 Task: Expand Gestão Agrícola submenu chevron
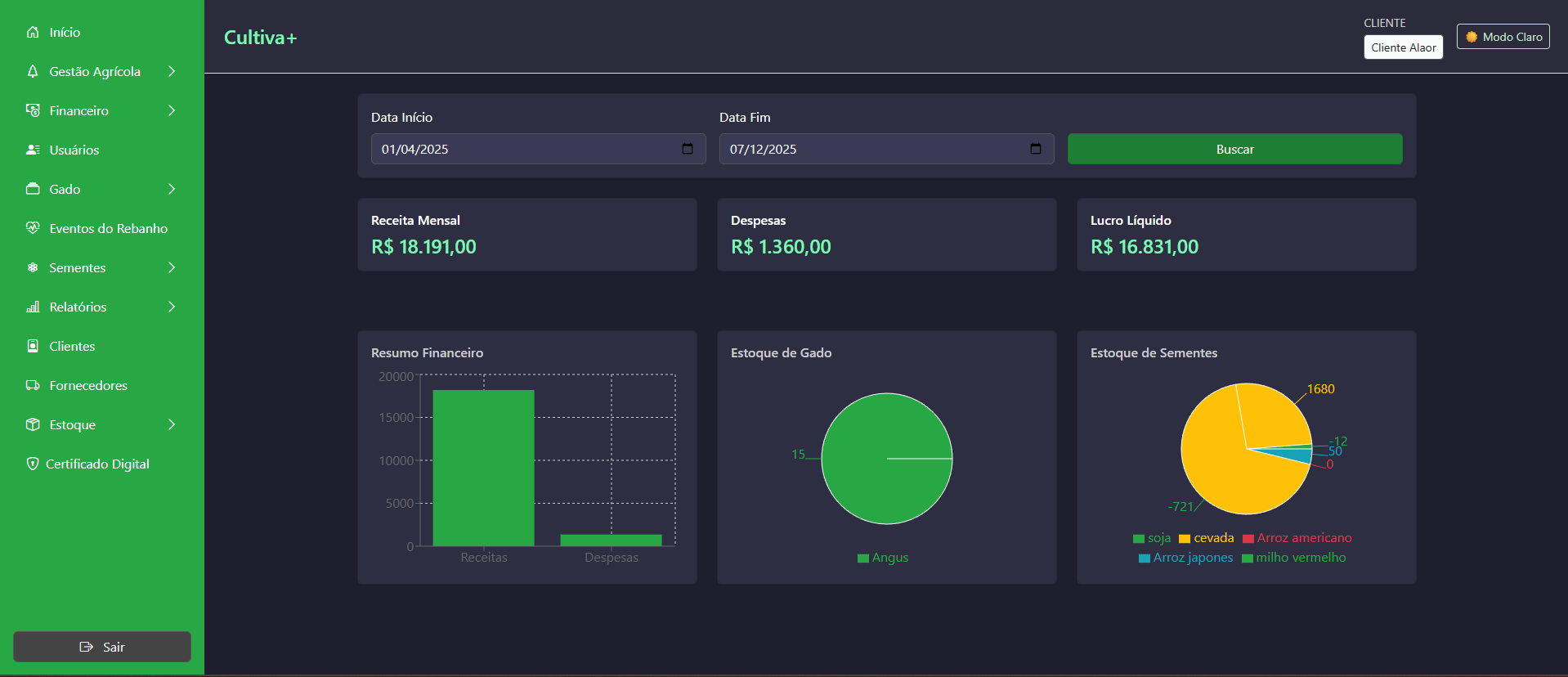point(172,71)
